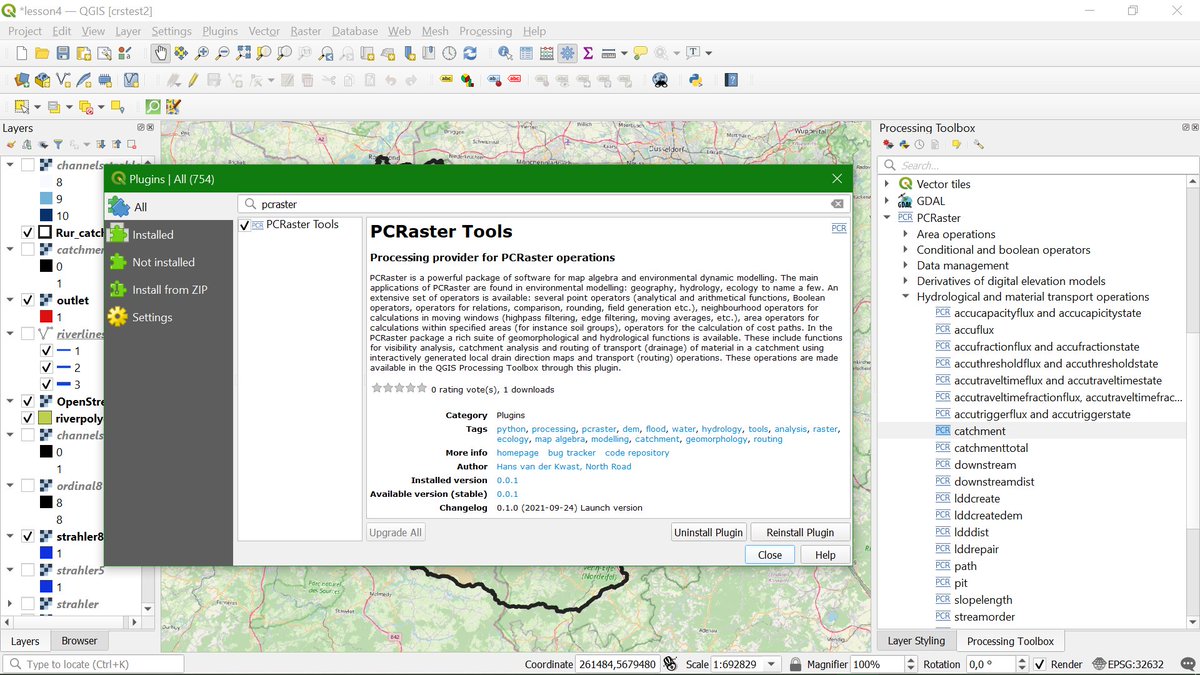The width and height of the screenshot is (1200, 675).
Task: Open the Vector menu
Action: [x=264, y=31]
